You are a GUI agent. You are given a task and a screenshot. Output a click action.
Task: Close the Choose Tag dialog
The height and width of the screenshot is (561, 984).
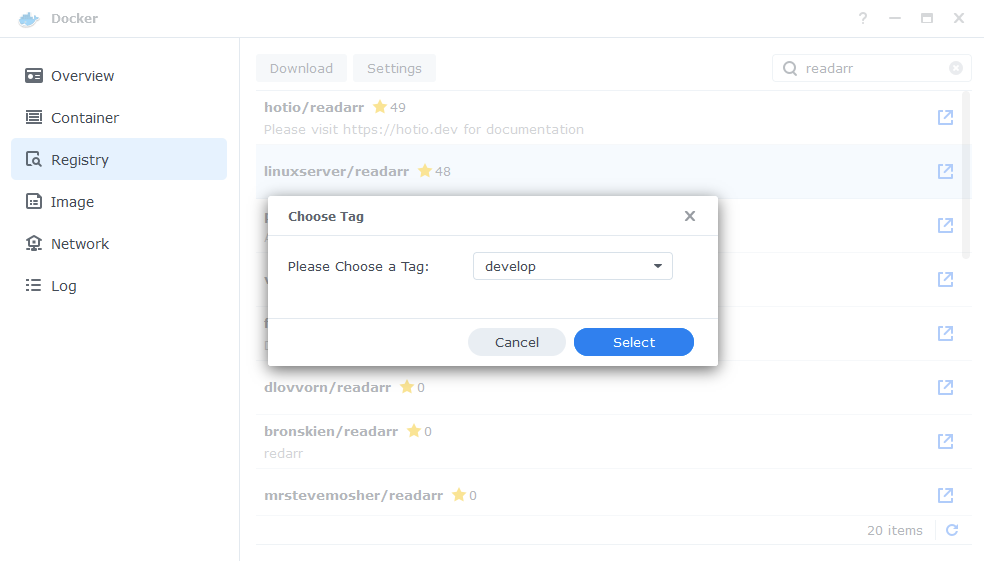point(690,216)
